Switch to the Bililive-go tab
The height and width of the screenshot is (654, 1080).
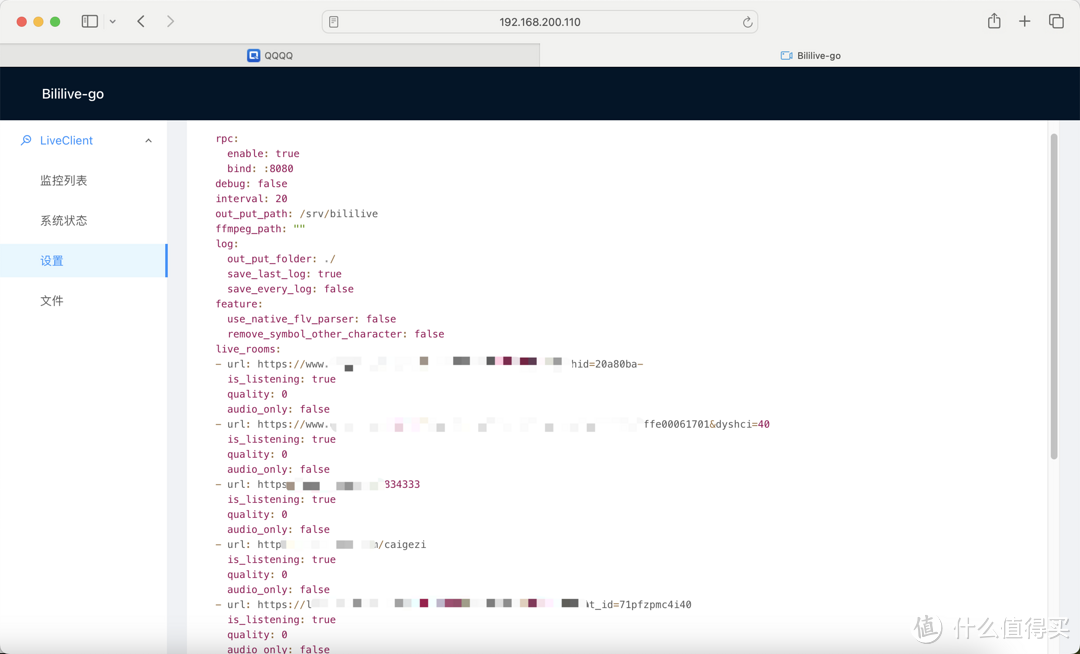[810, 56]
